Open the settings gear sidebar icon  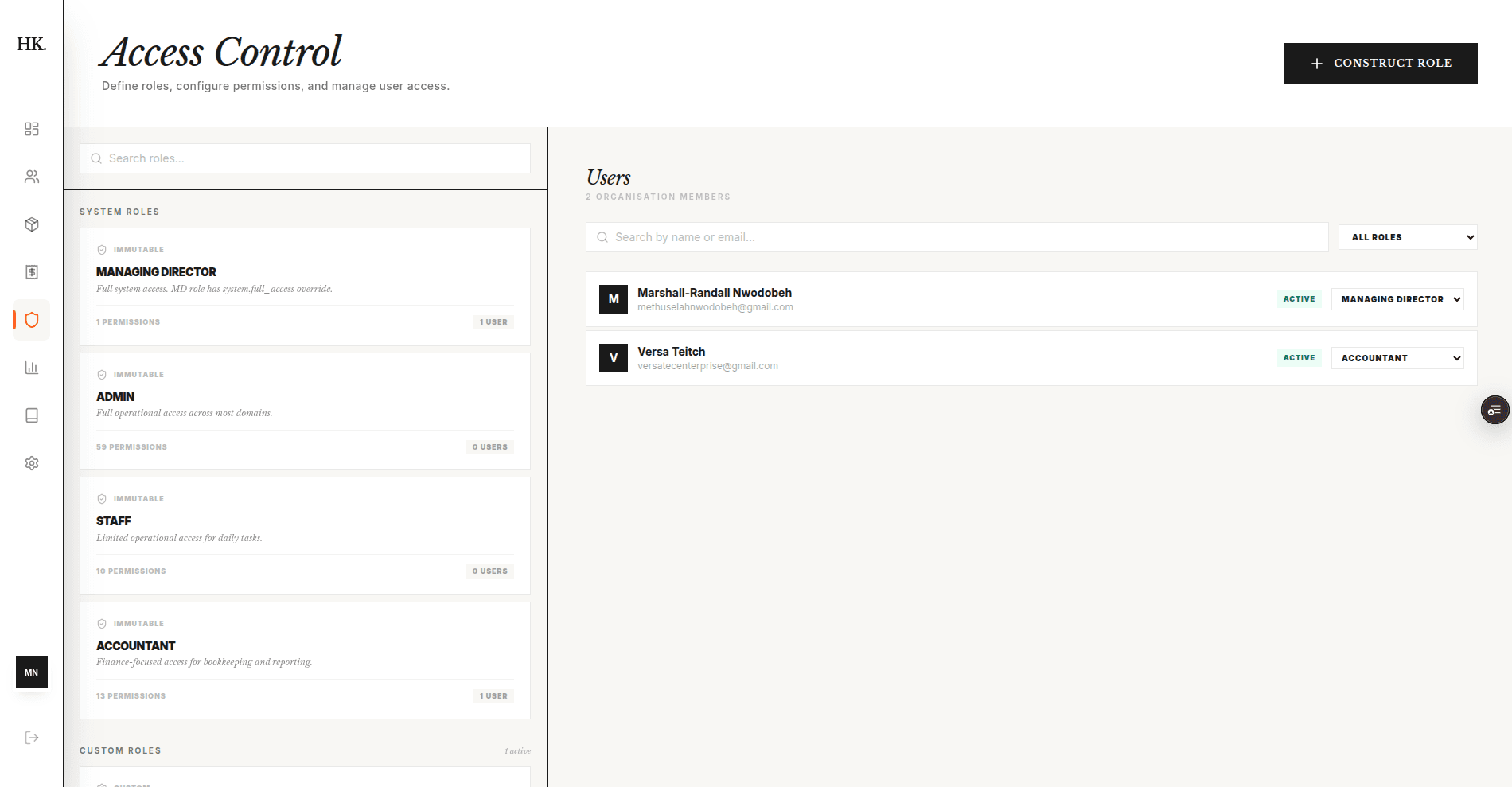tap(32, 463)
